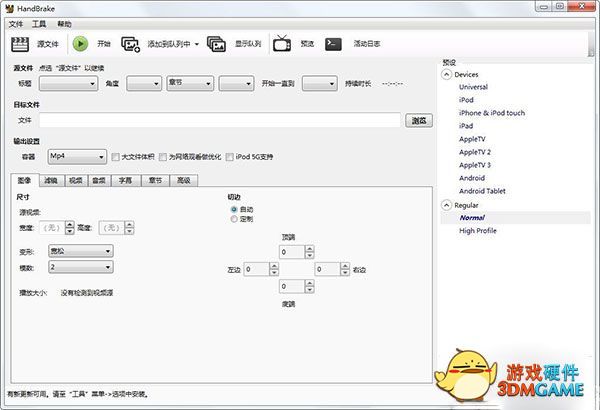Image resolution: width=600 pixels, height=410 pixels.
Task: Select the iPod preset
Action: 466,100
